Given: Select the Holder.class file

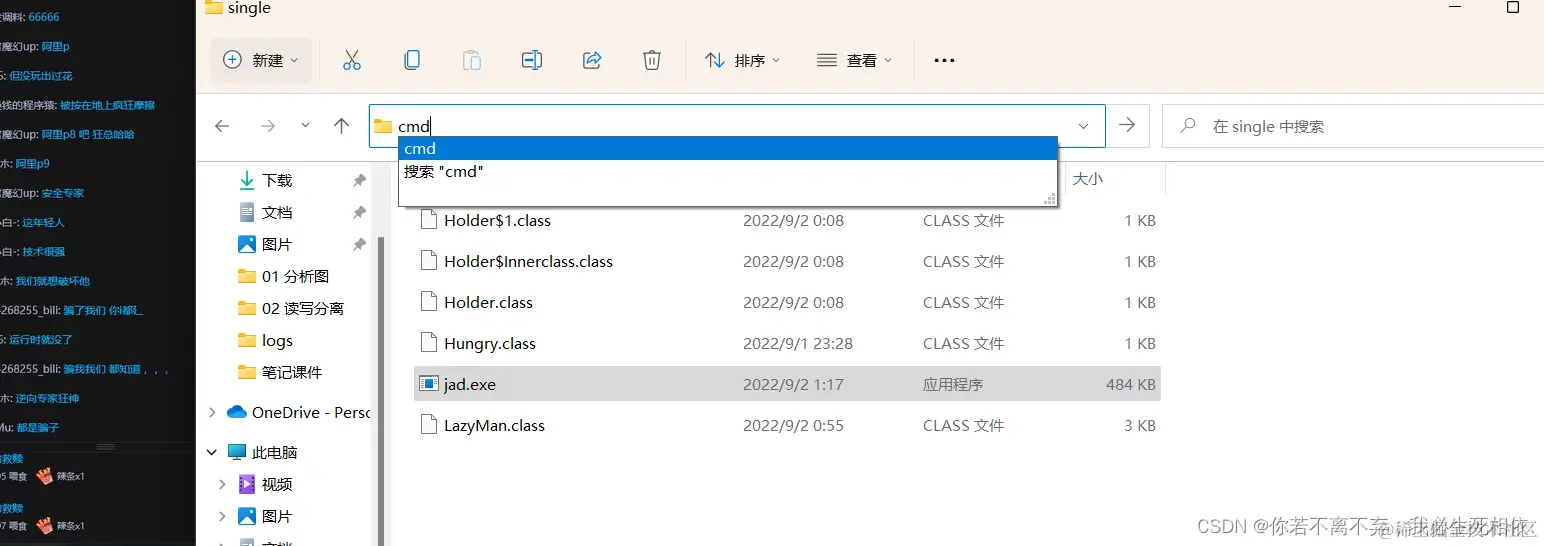Looking at the screenshot, I should (x=787, y=302).
